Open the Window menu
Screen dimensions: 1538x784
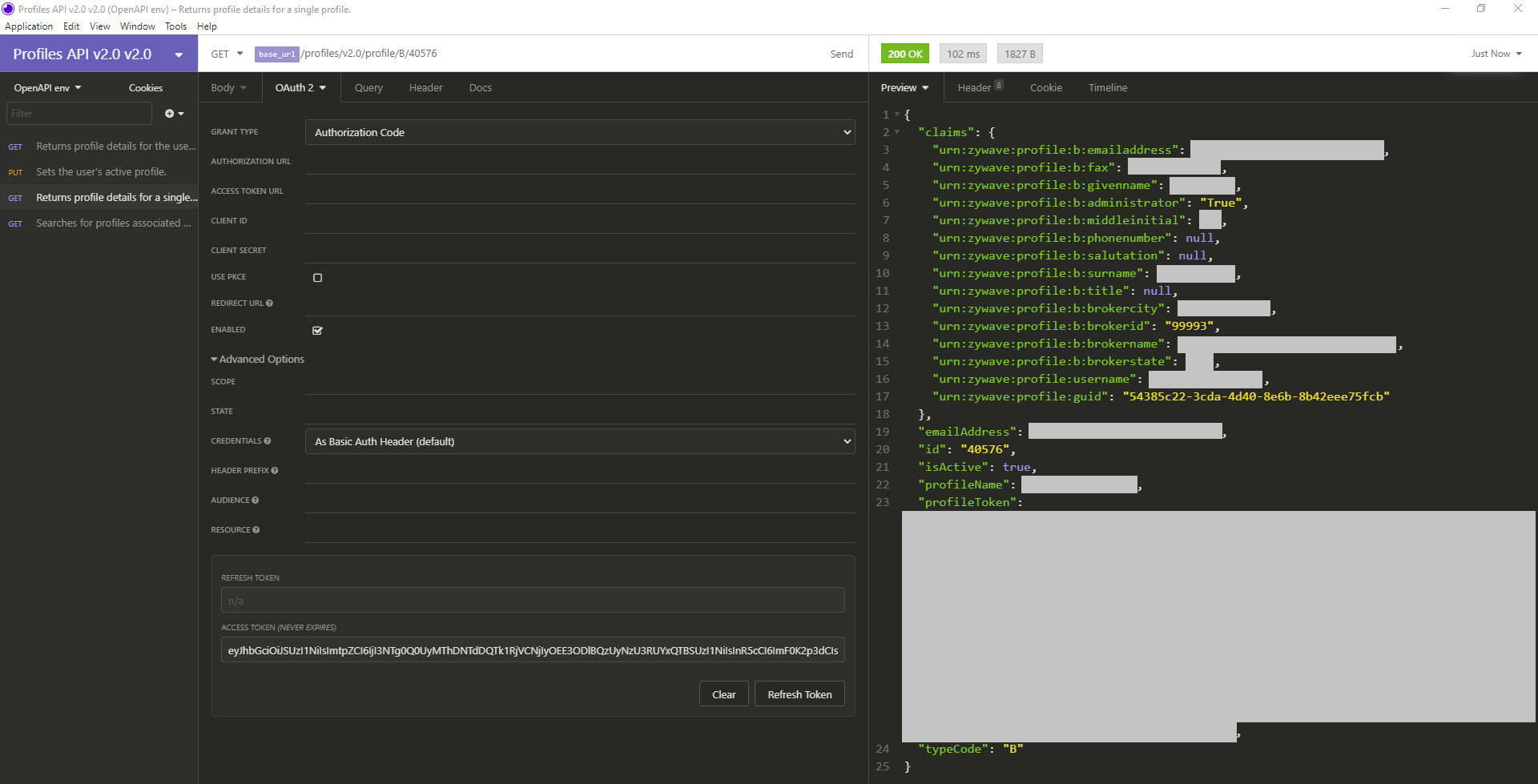(x=138, y=26)
